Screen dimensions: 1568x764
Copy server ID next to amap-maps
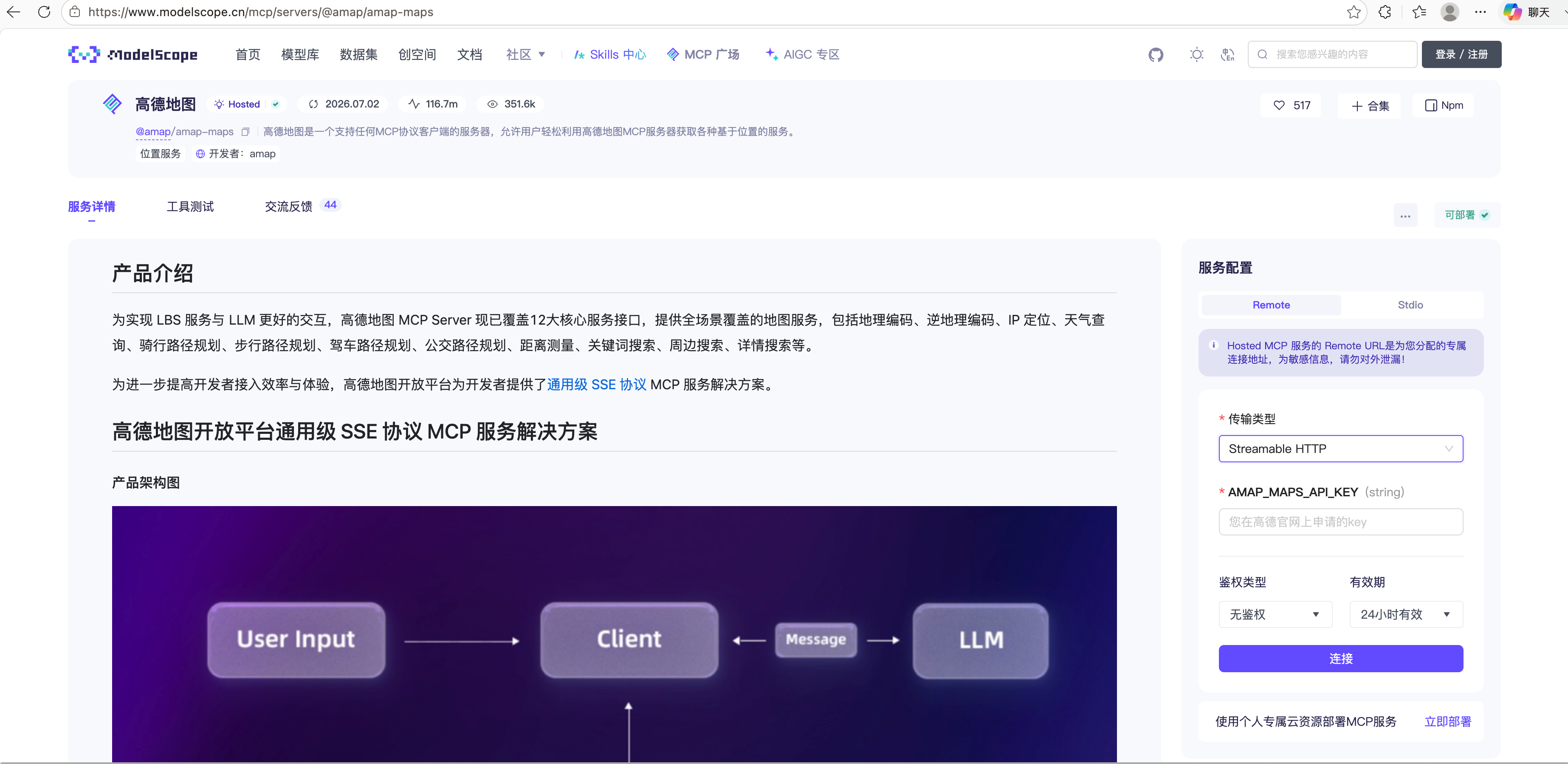pos(245,131)
